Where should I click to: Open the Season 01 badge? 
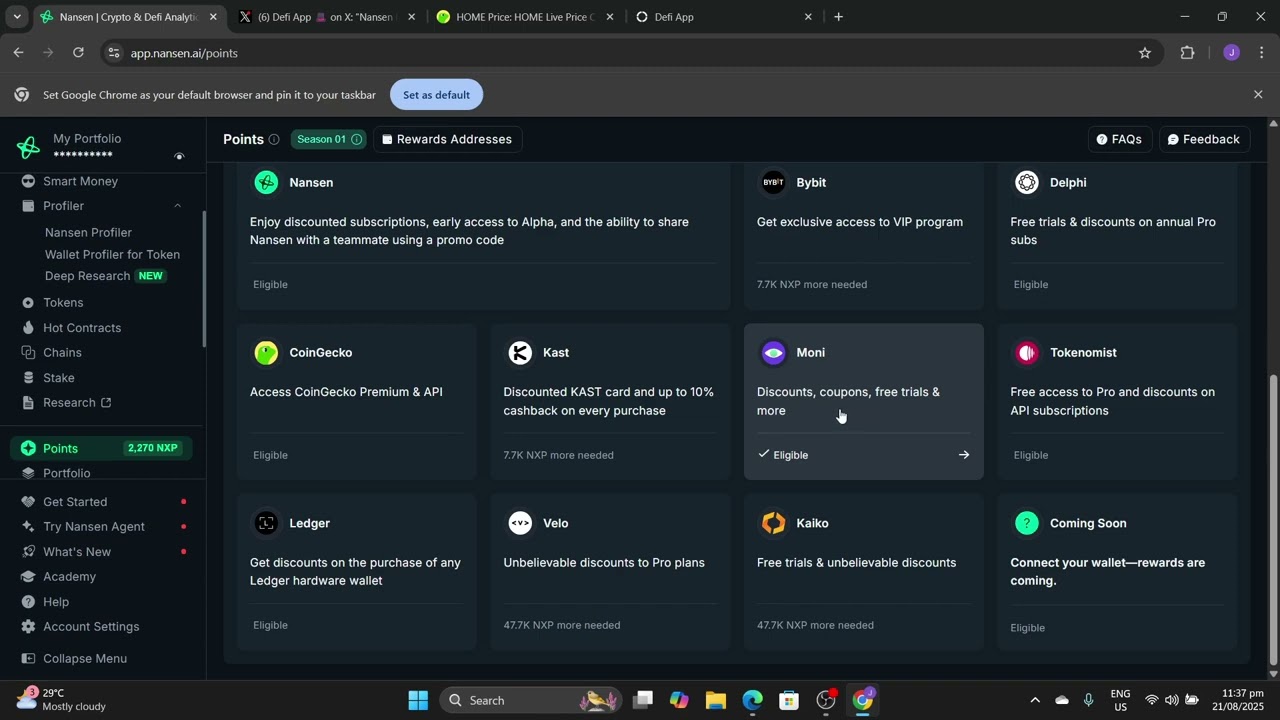coord(329,139)
